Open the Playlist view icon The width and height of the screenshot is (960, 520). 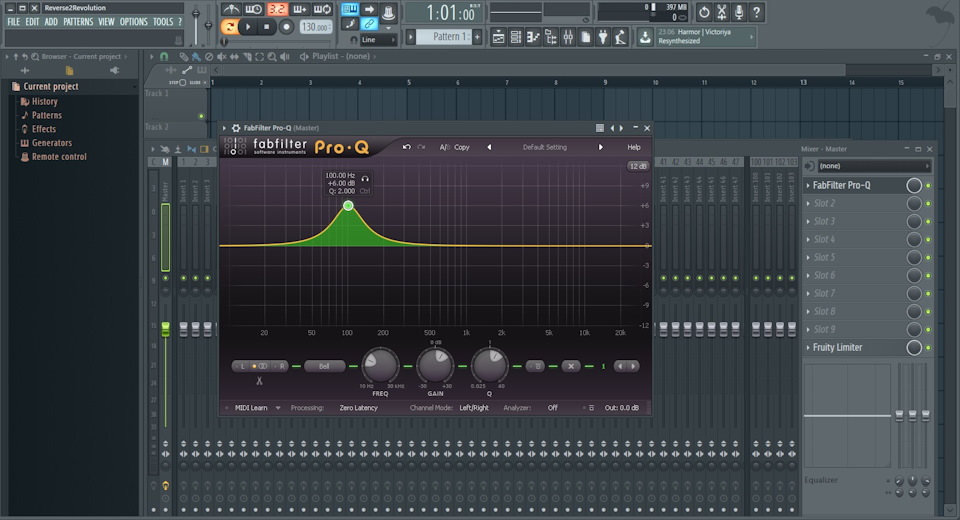498,37
